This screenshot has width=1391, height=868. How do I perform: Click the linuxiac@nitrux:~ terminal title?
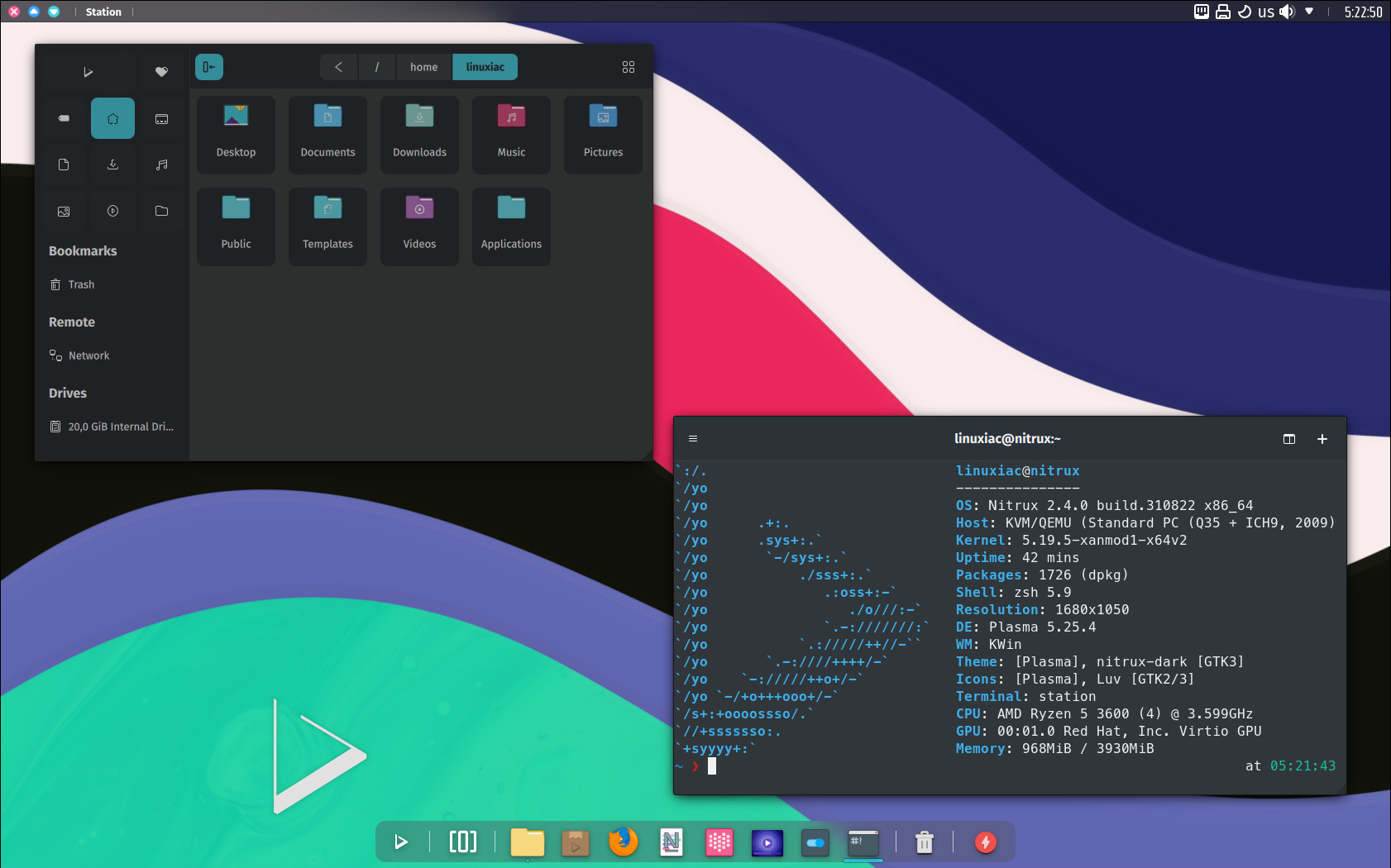coord(1007,439)
